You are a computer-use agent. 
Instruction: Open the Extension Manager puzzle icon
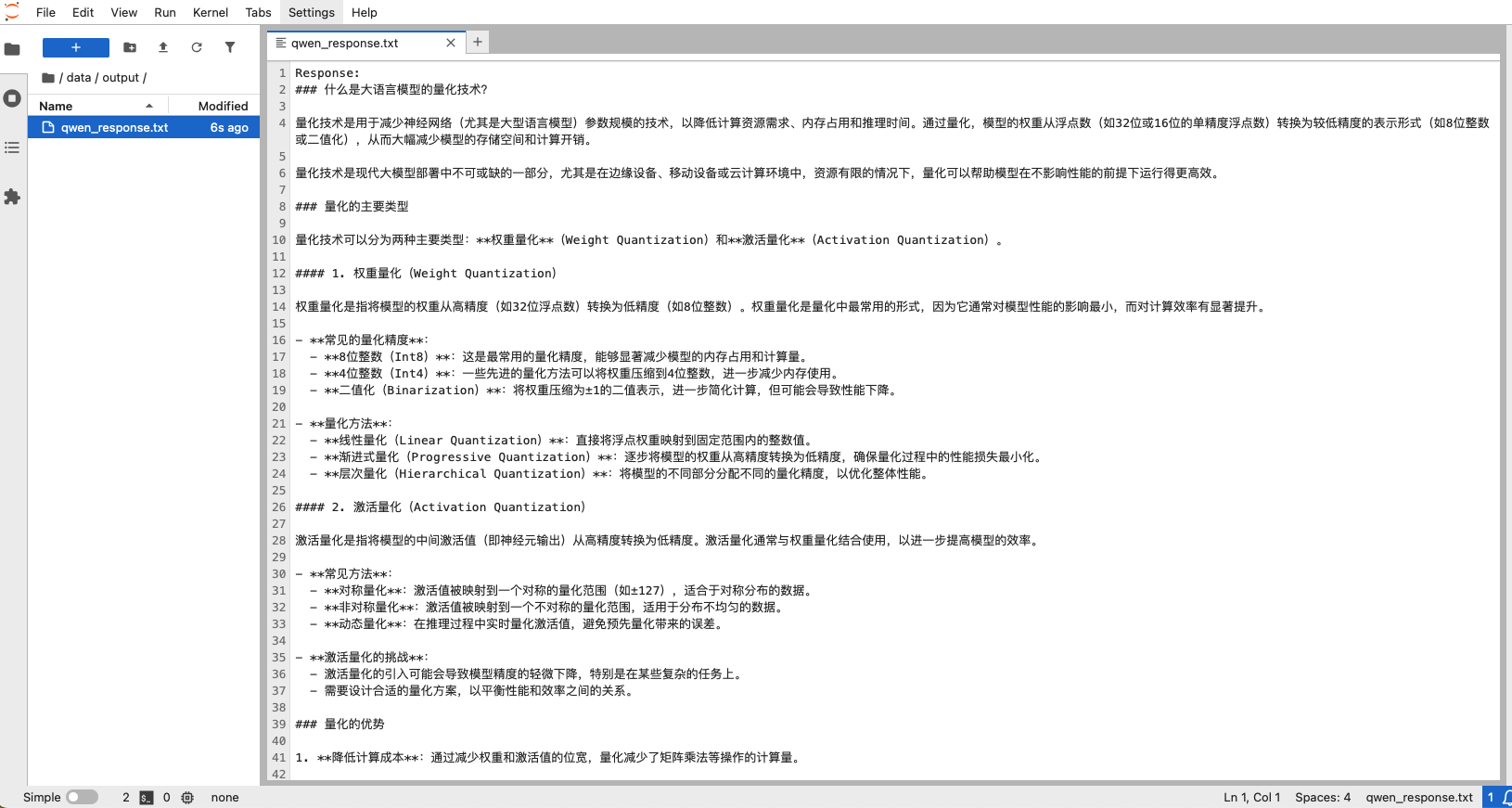point(12,197)
